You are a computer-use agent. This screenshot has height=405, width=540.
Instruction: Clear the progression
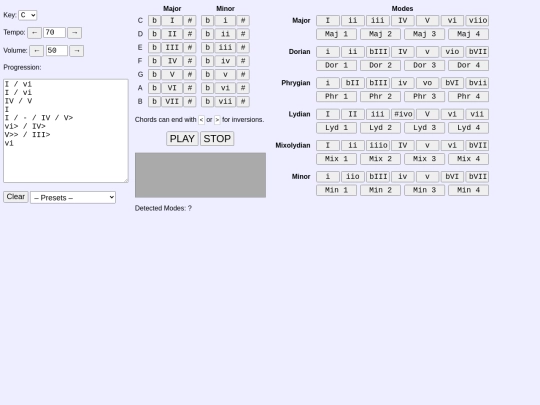tap(16, 197)
